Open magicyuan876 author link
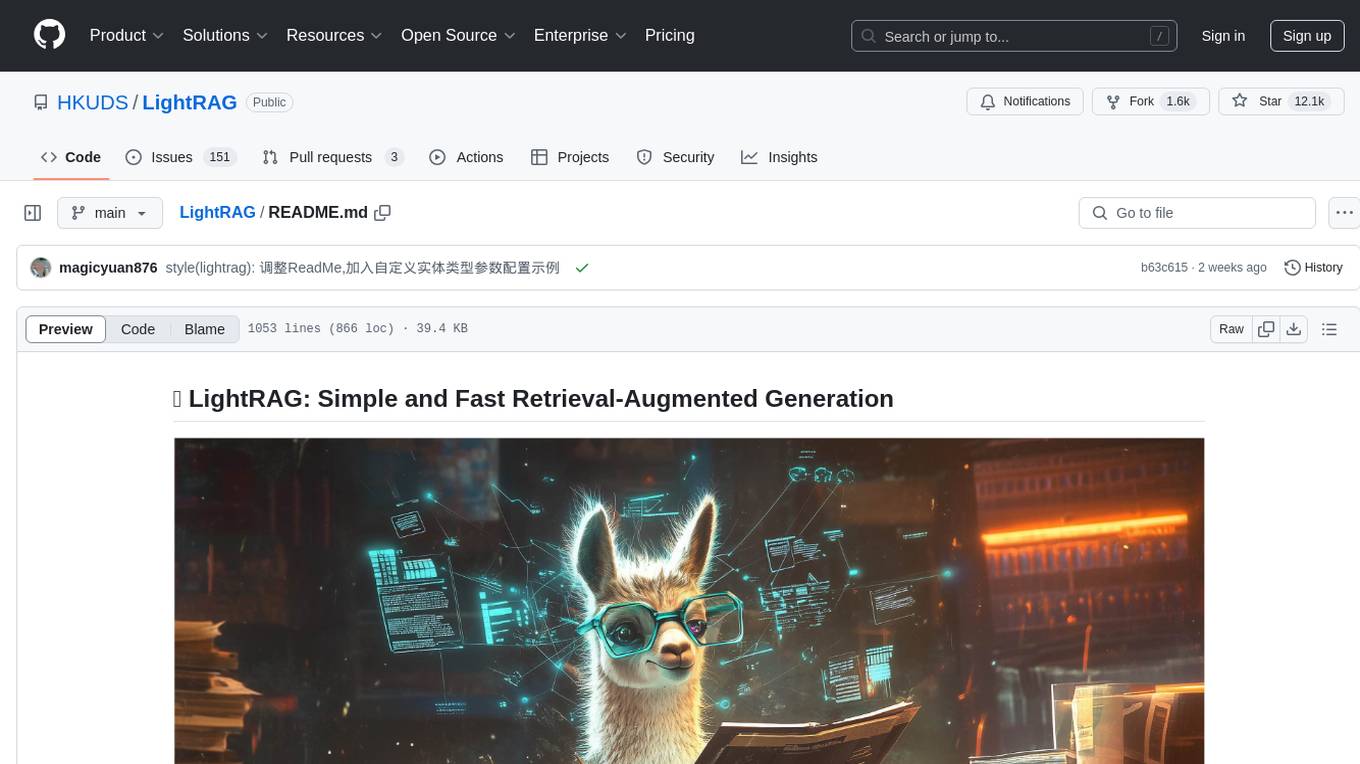Image resolution: width=1360 pixels, height=764 pixels. tap(108, 268)
